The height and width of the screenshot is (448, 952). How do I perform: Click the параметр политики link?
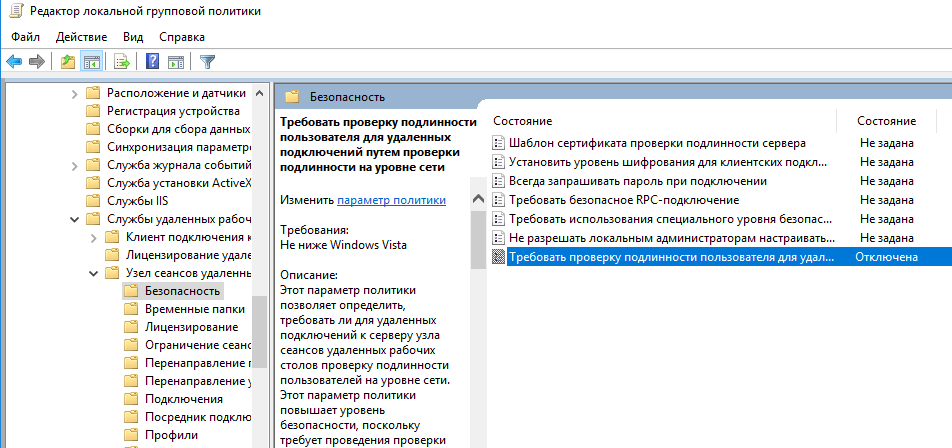(x=391, y=200)
